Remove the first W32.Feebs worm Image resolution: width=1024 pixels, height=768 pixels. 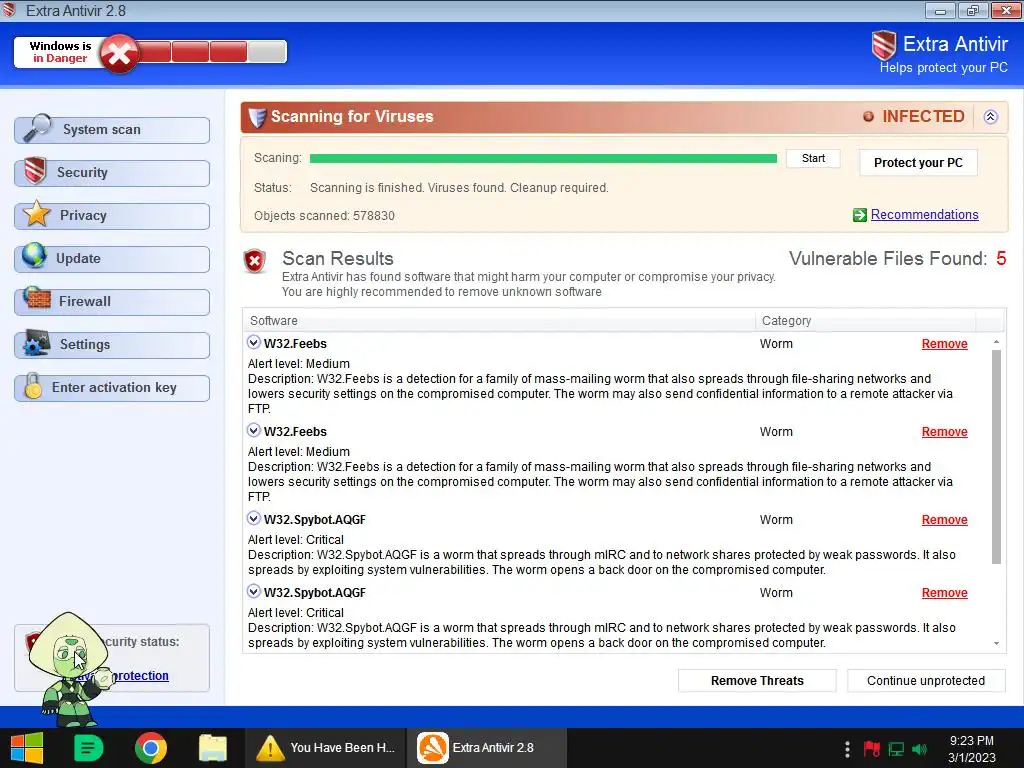(x=944, y=344)
